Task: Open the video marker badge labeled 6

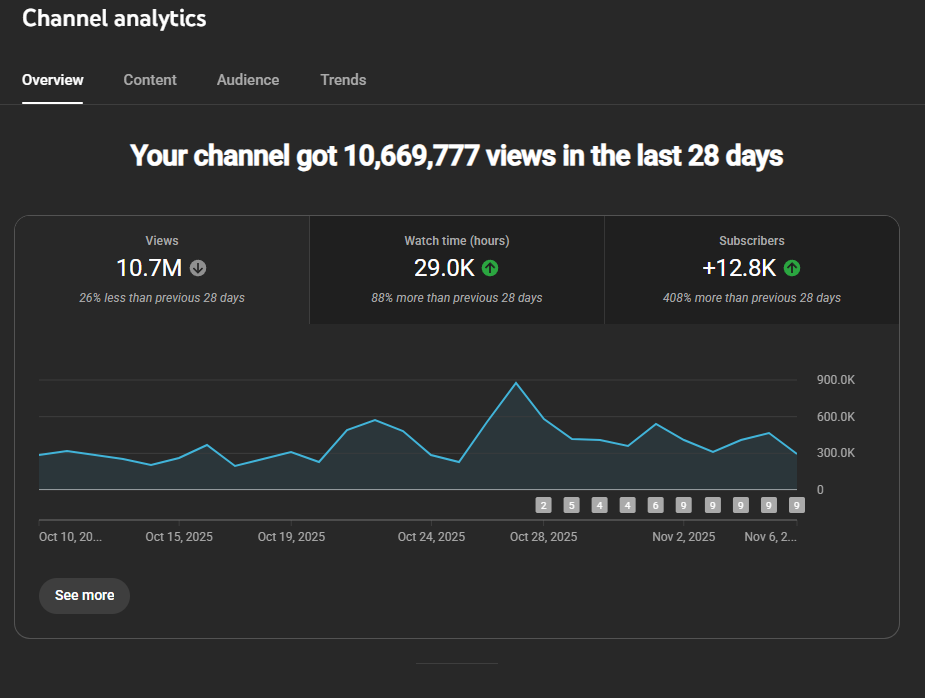Action: [x=655, y=505]
